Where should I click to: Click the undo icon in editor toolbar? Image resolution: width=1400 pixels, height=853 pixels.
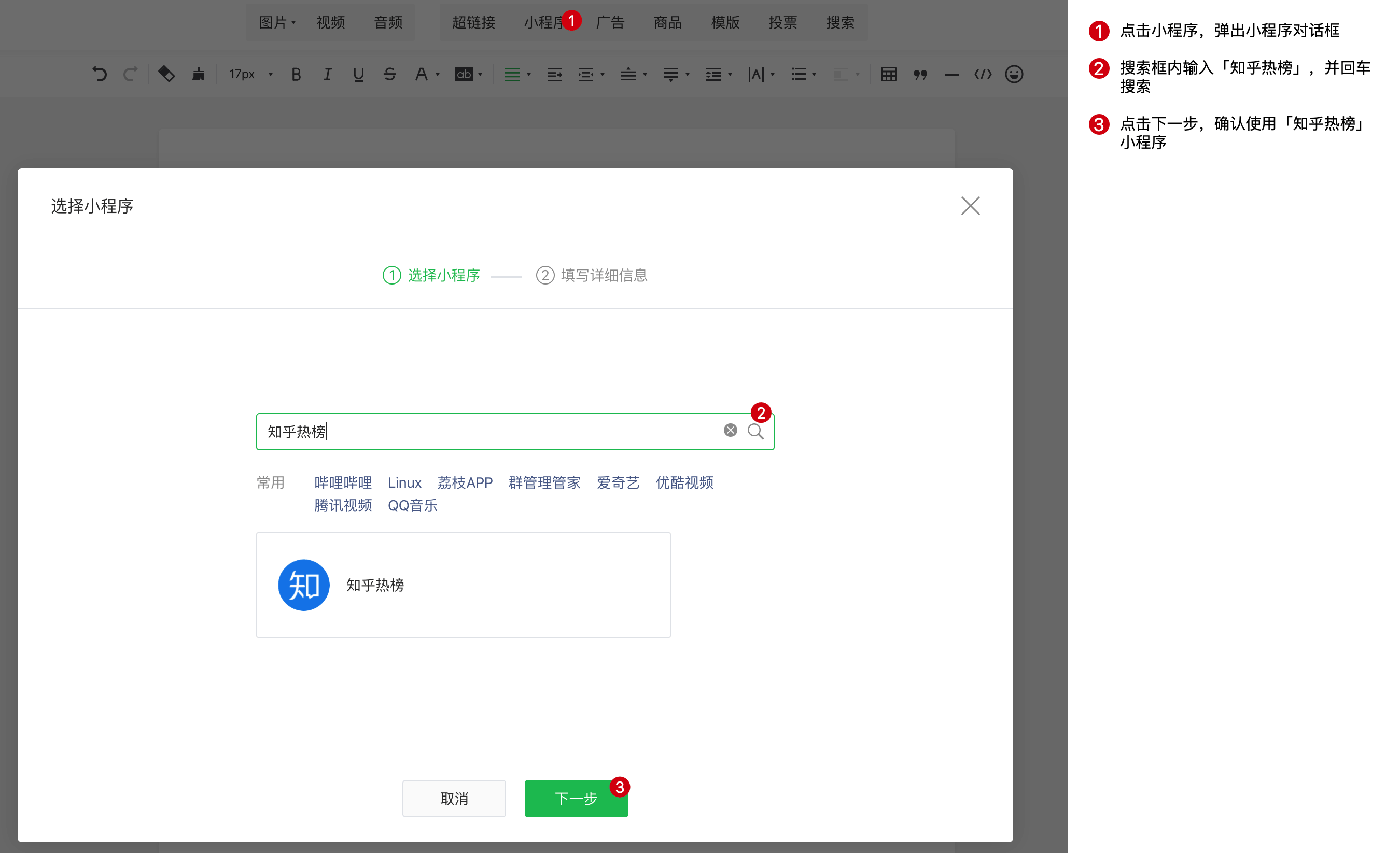(100, 75)
